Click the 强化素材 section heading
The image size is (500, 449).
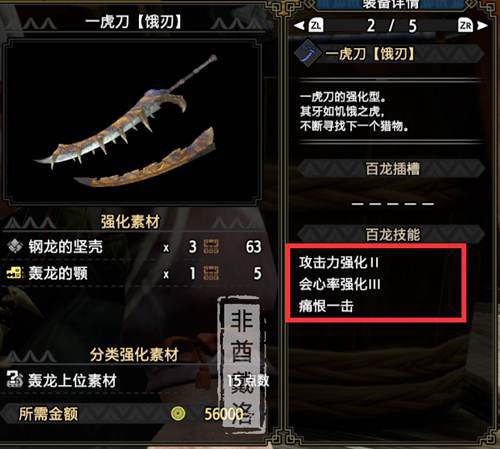pos(130,222)
